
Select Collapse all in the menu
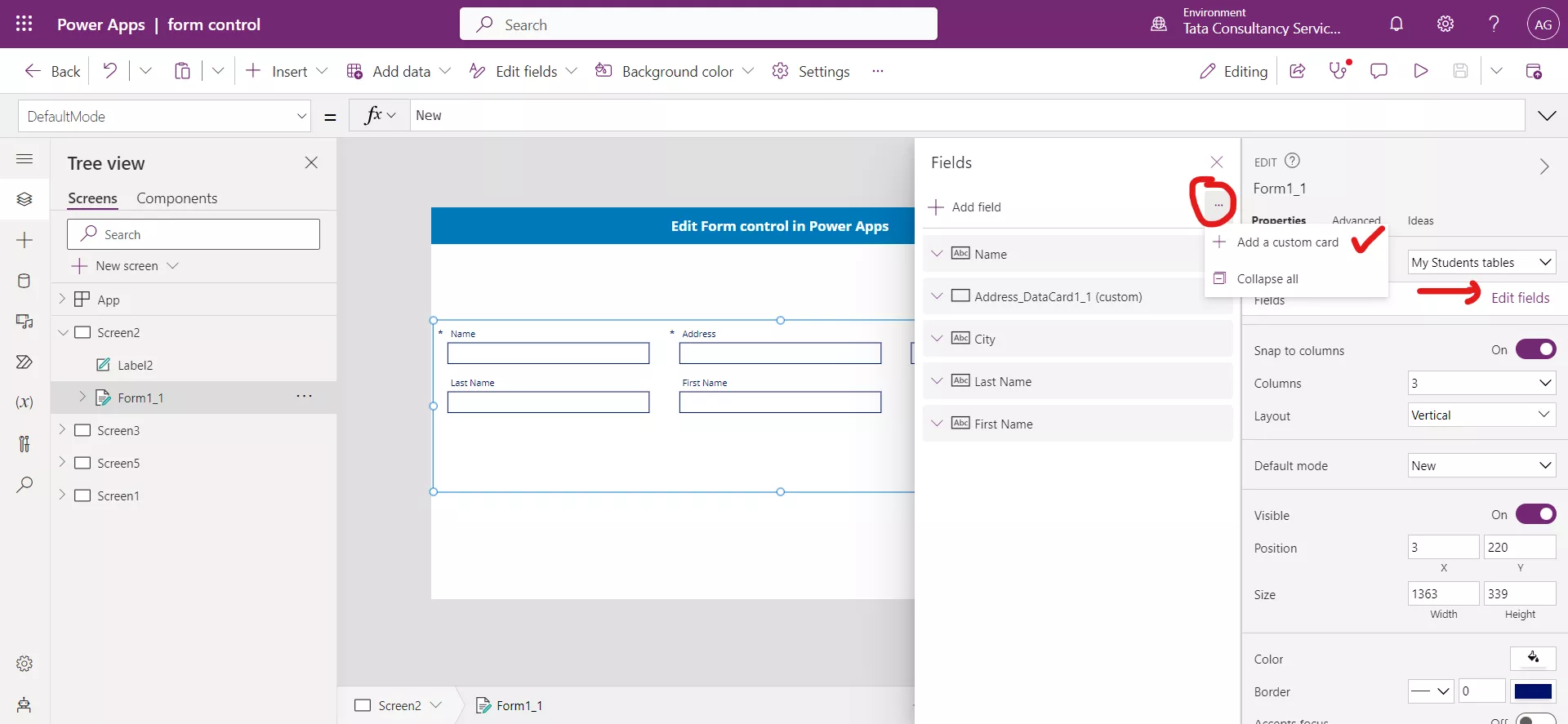(x=1267, y=278)
